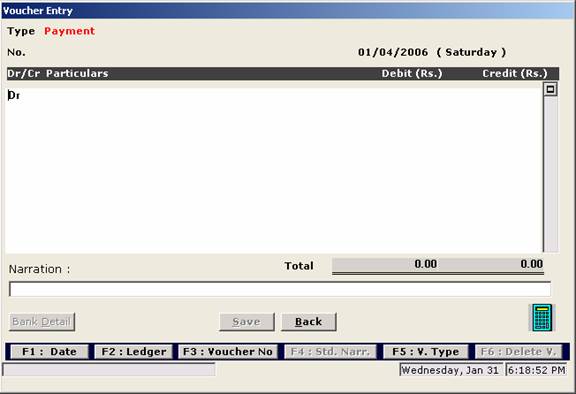Click the 6:18:52 PM clock
Screen dimensions: 576x394
(536, 370)
